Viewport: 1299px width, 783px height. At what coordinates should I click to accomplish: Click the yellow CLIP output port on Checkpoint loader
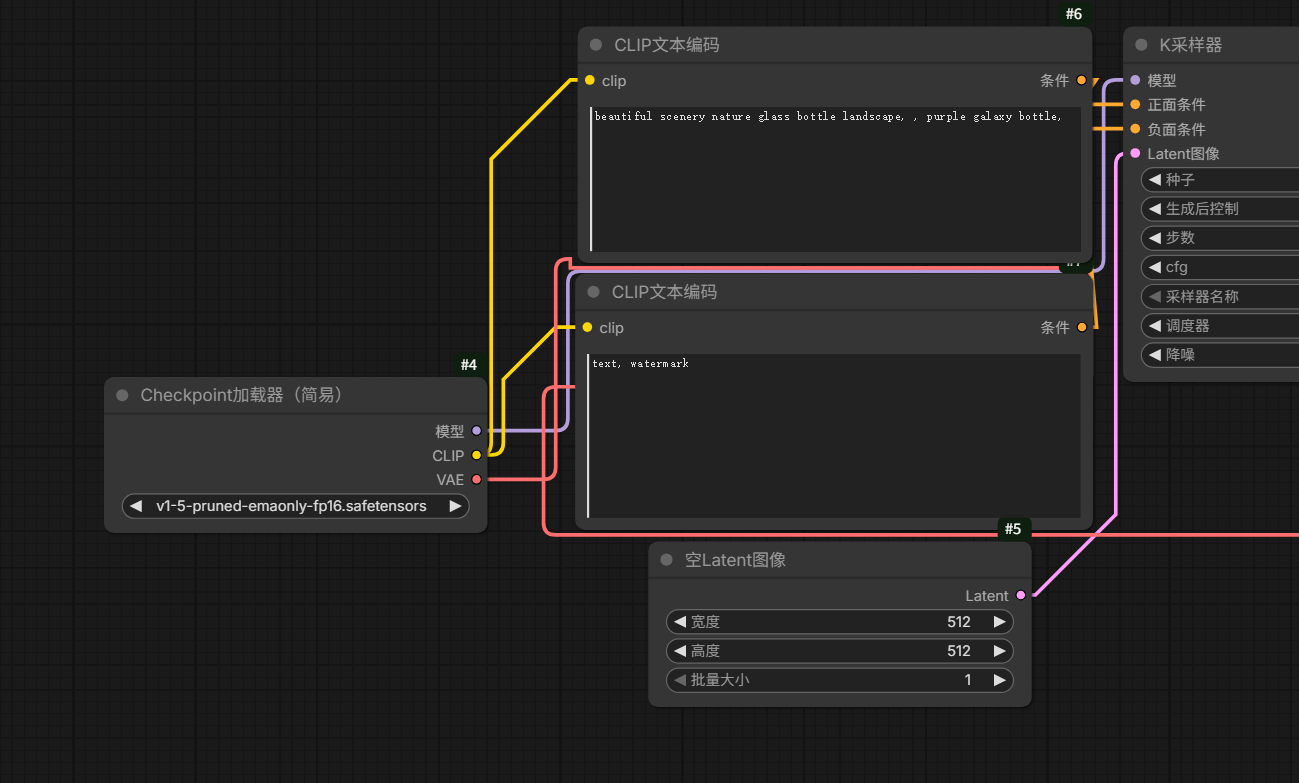click(476, 455)
